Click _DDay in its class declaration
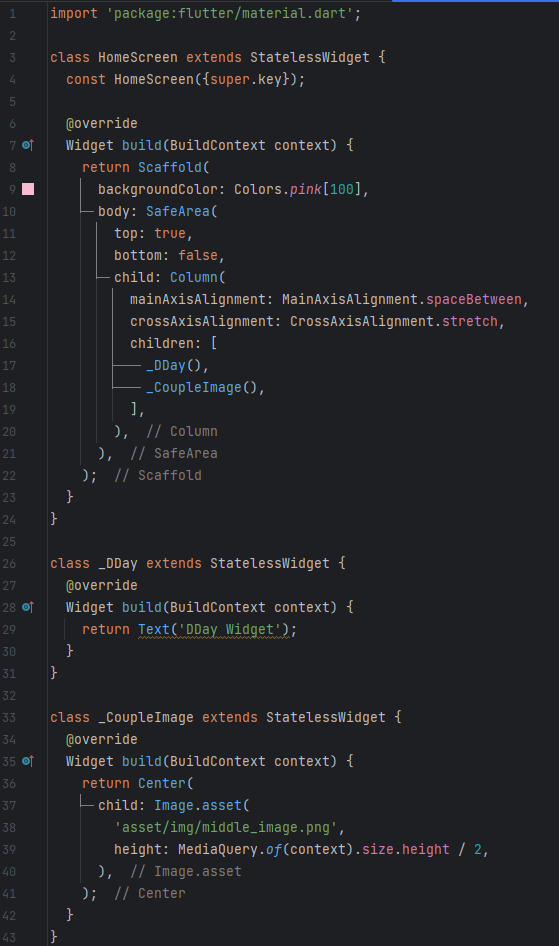Screen dimensions: 559x946 (x=118, y=563)
